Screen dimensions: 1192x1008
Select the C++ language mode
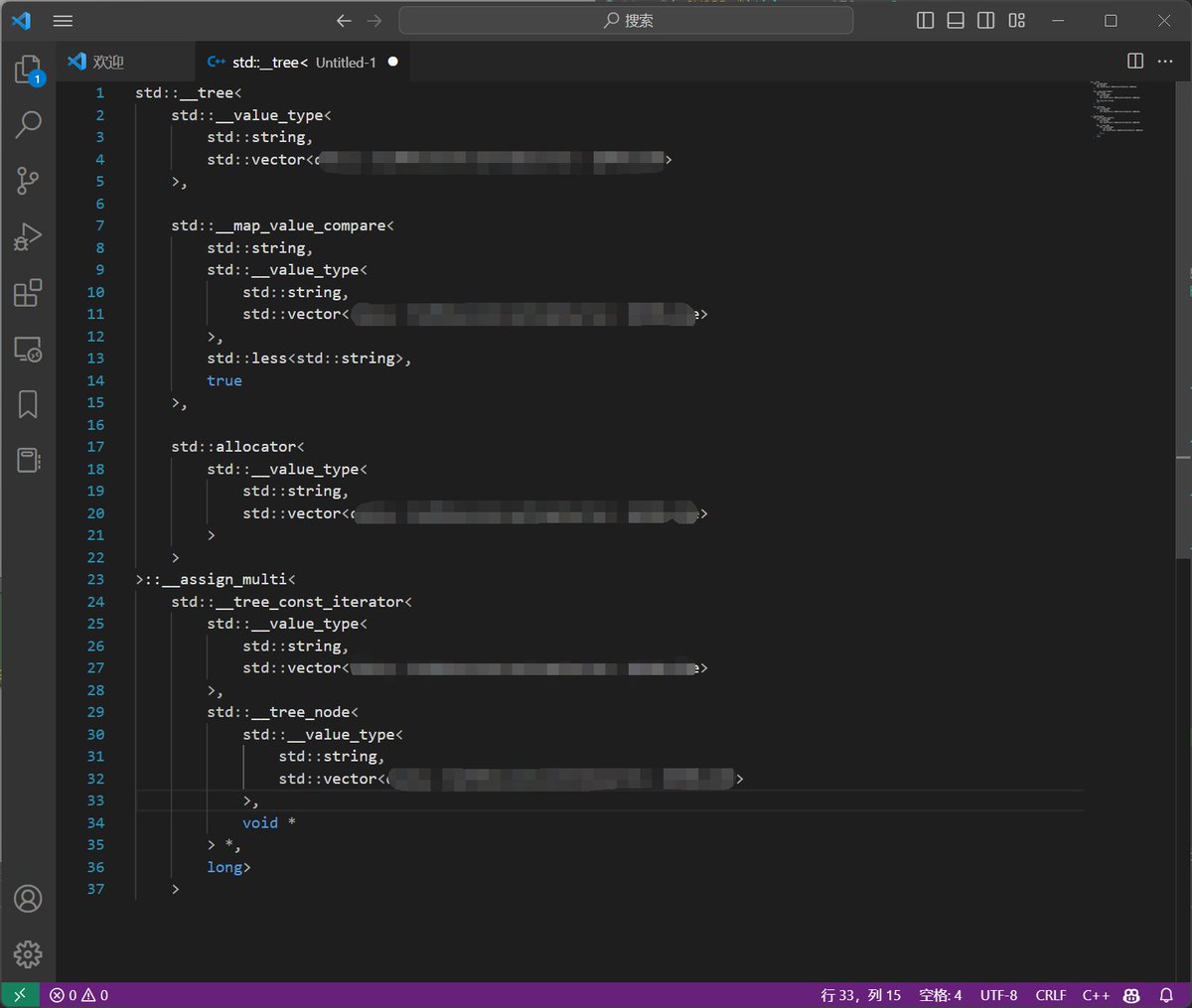coord(1096,995)
